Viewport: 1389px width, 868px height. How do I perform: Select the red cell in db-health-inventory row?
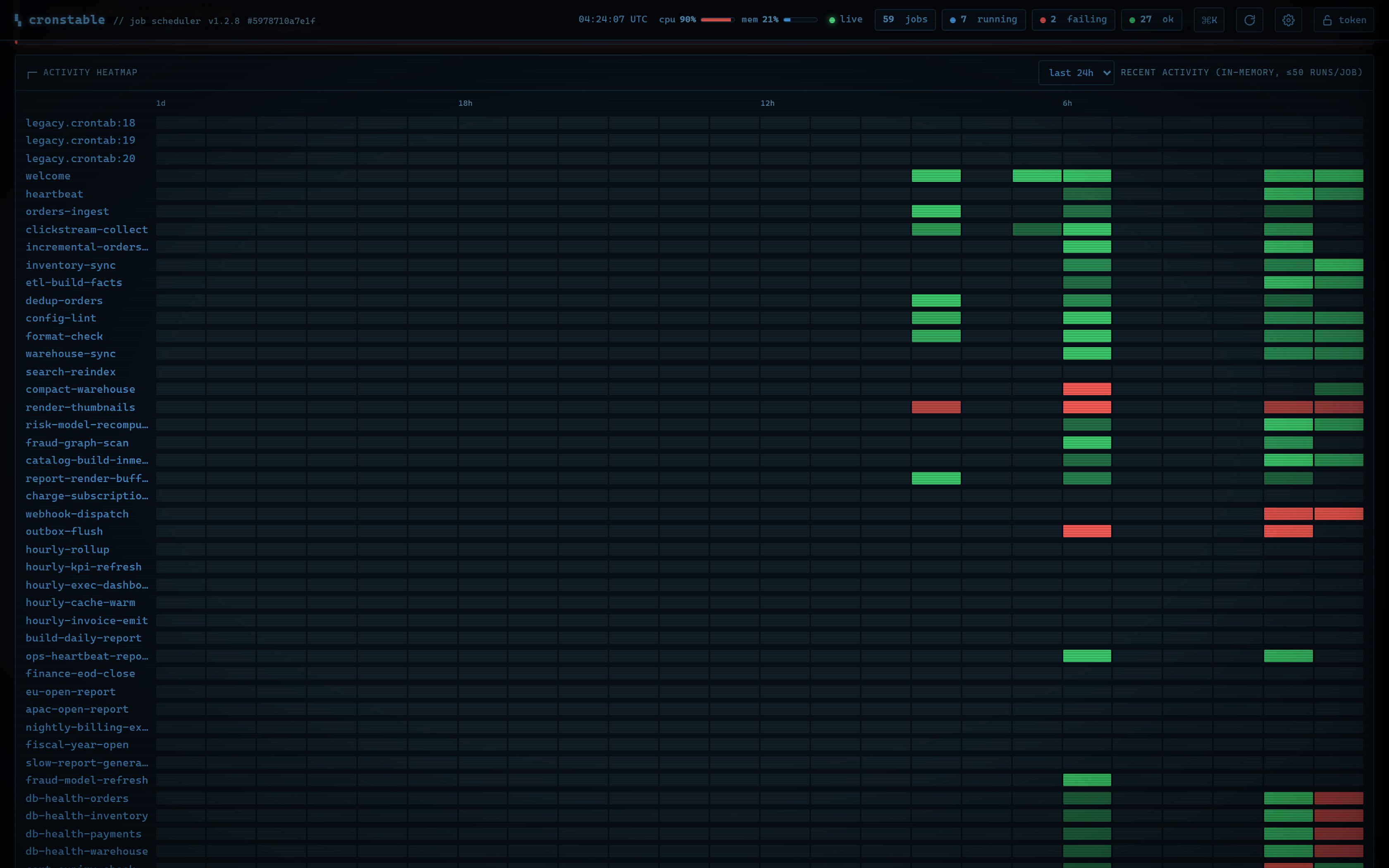[x=1339, y=816]
